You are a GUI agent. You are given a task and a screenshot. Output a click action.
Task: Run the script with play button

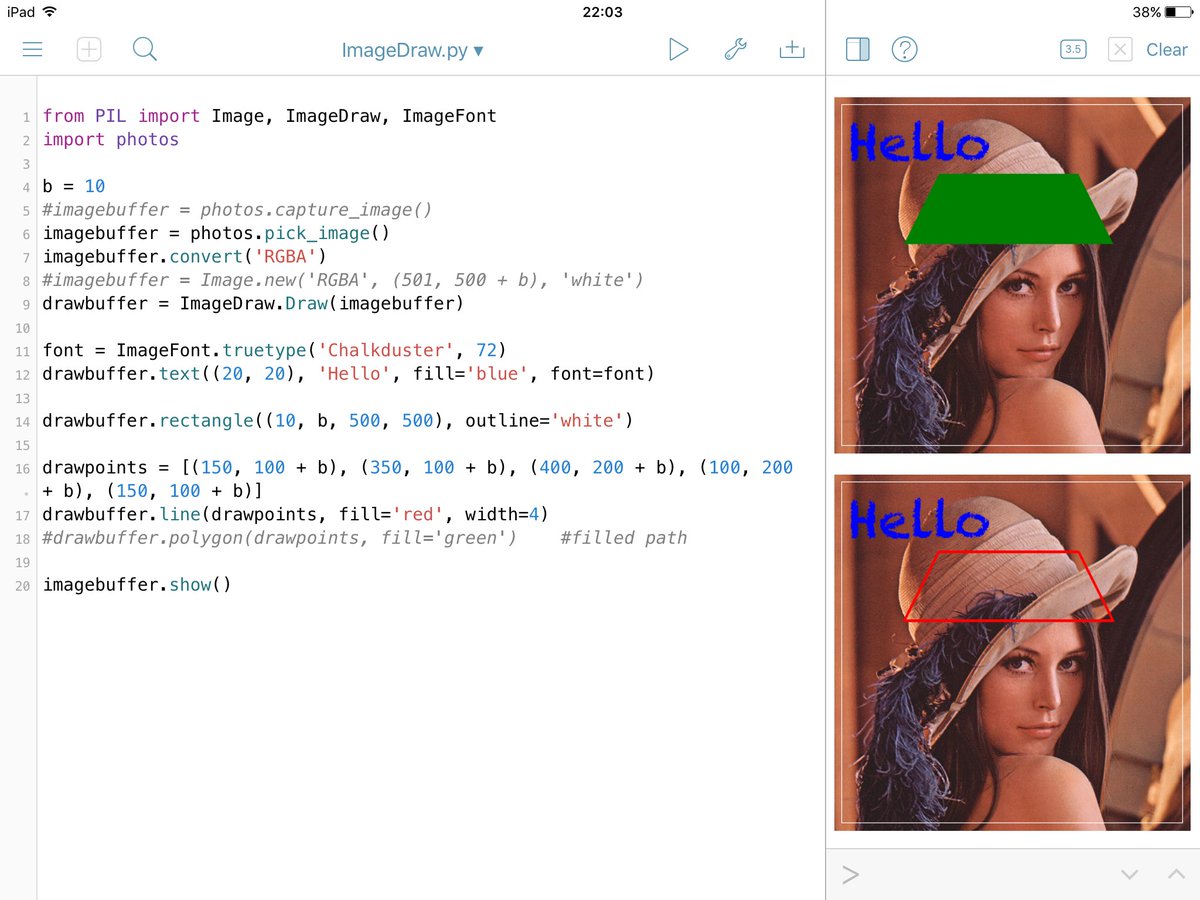(679, 49)
